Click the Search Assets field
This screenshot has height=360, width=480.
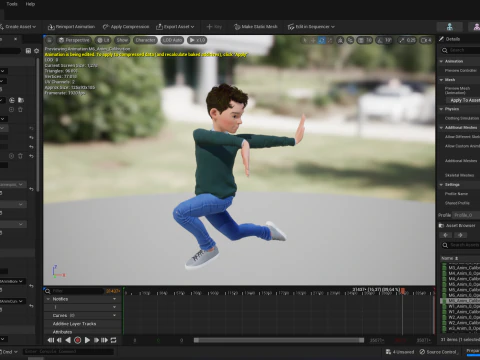coord(462,245)
